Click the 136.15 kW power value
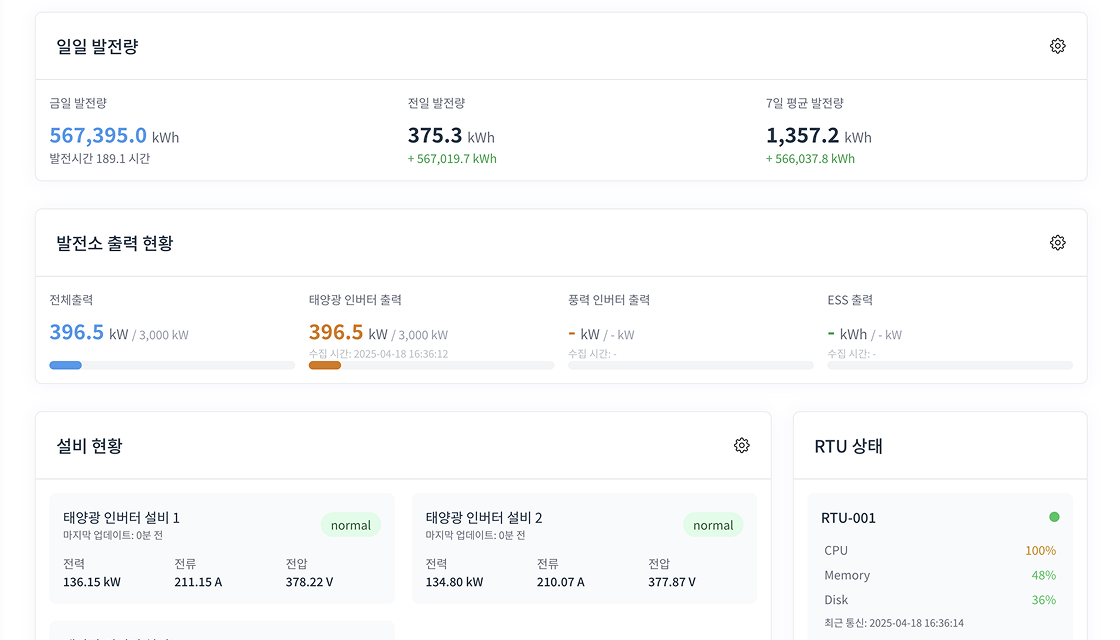1120x640 pixels. (x=91, y=582)
